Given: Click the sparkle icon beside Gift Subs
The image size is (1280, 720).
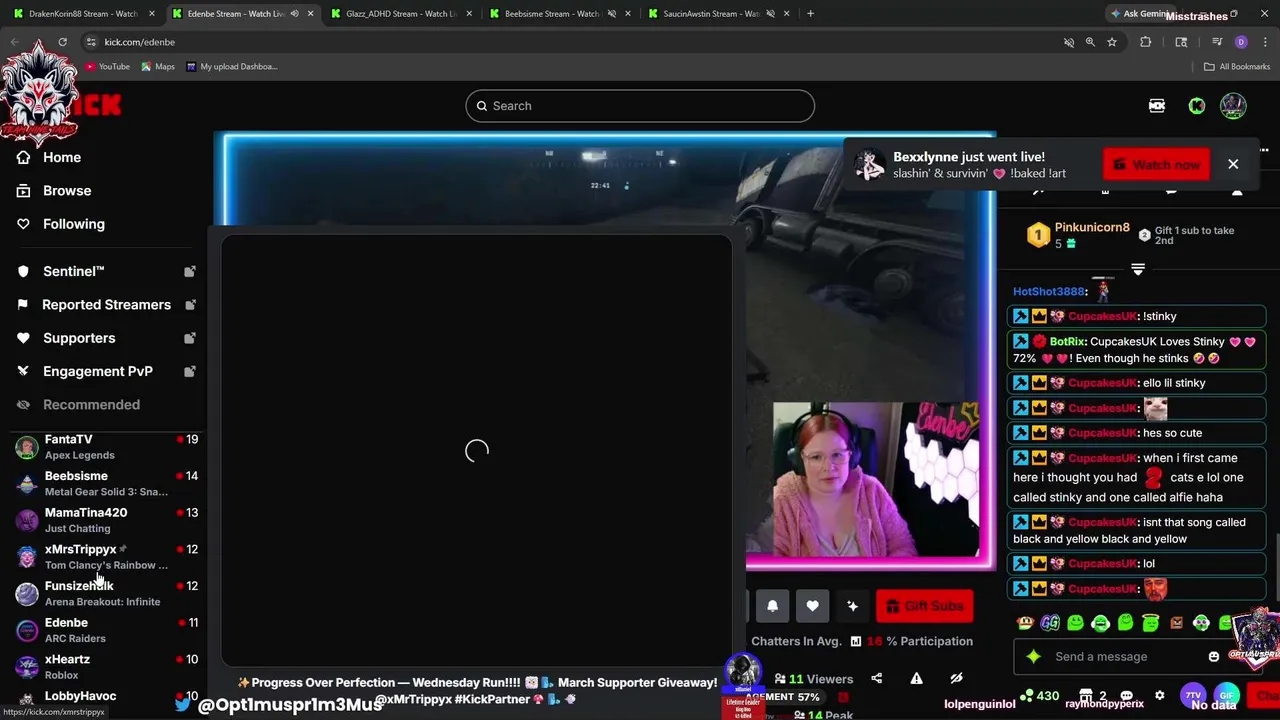Looking at the screenshot, I should 852,606.
